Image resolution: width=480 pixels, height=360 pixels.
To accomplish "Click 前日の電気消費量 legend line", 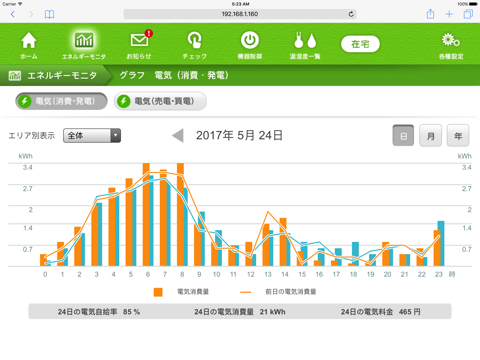I will (245, 292).
